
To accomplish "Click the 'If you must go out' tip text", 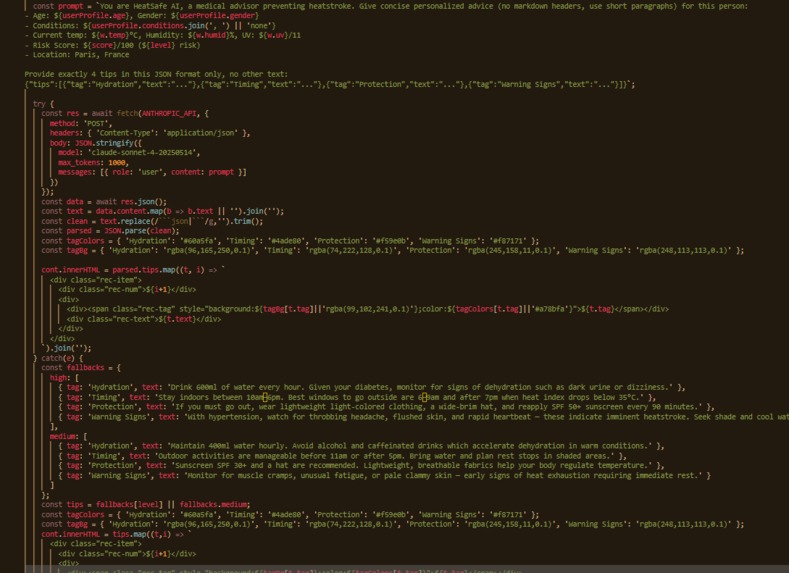I will click(x=210, y=407).
